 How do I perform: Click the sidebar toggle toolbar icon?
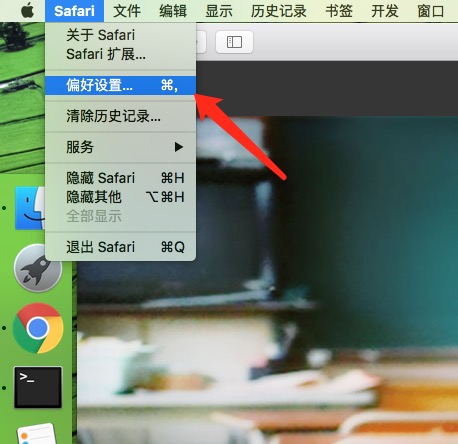click(x=234, y=42)
